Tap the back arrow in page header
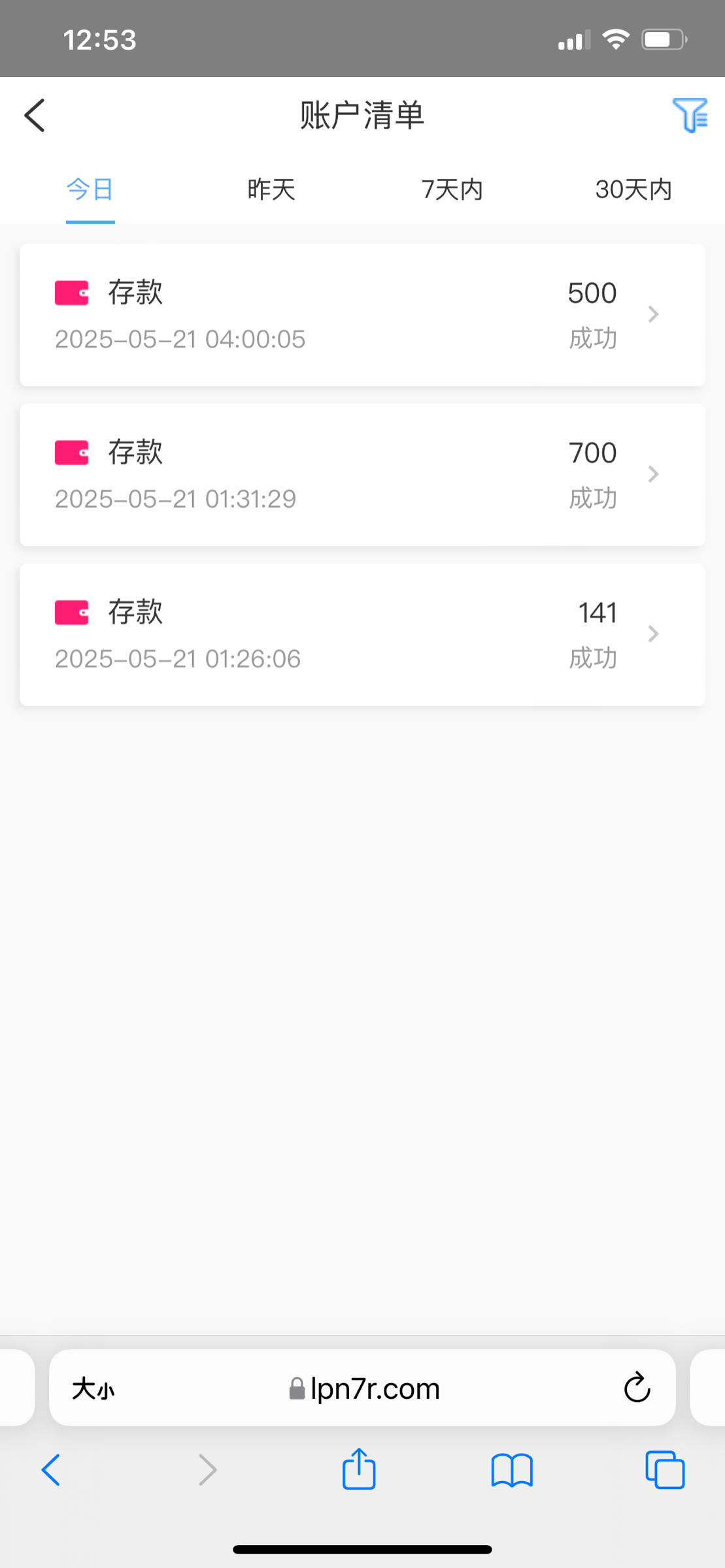725x1568 pixels. (35, 116)
